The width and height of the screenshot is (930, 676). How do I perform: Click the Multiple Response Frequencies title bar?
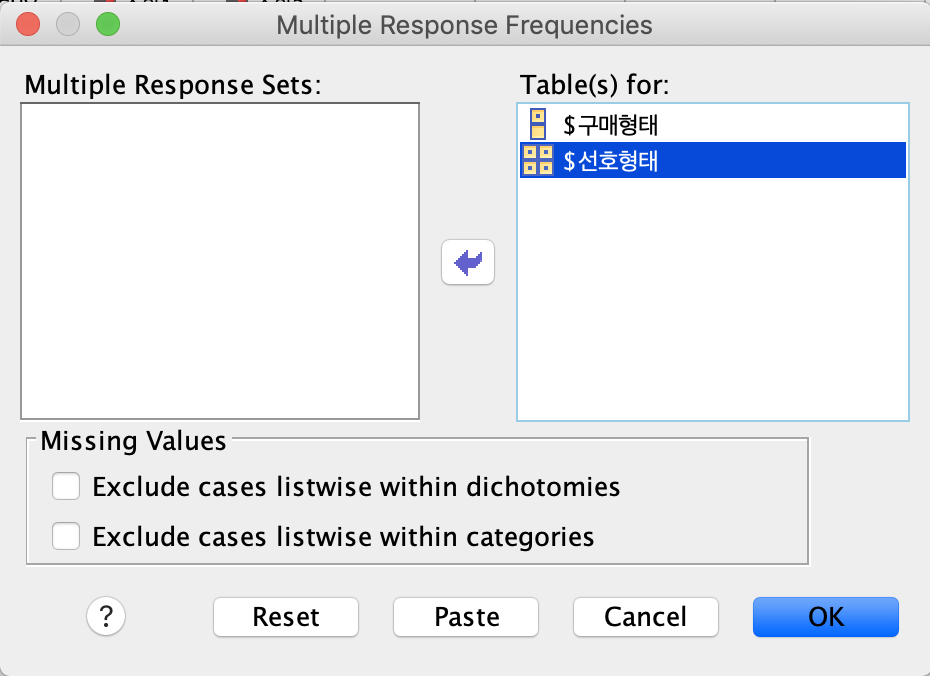pos(464,25)
